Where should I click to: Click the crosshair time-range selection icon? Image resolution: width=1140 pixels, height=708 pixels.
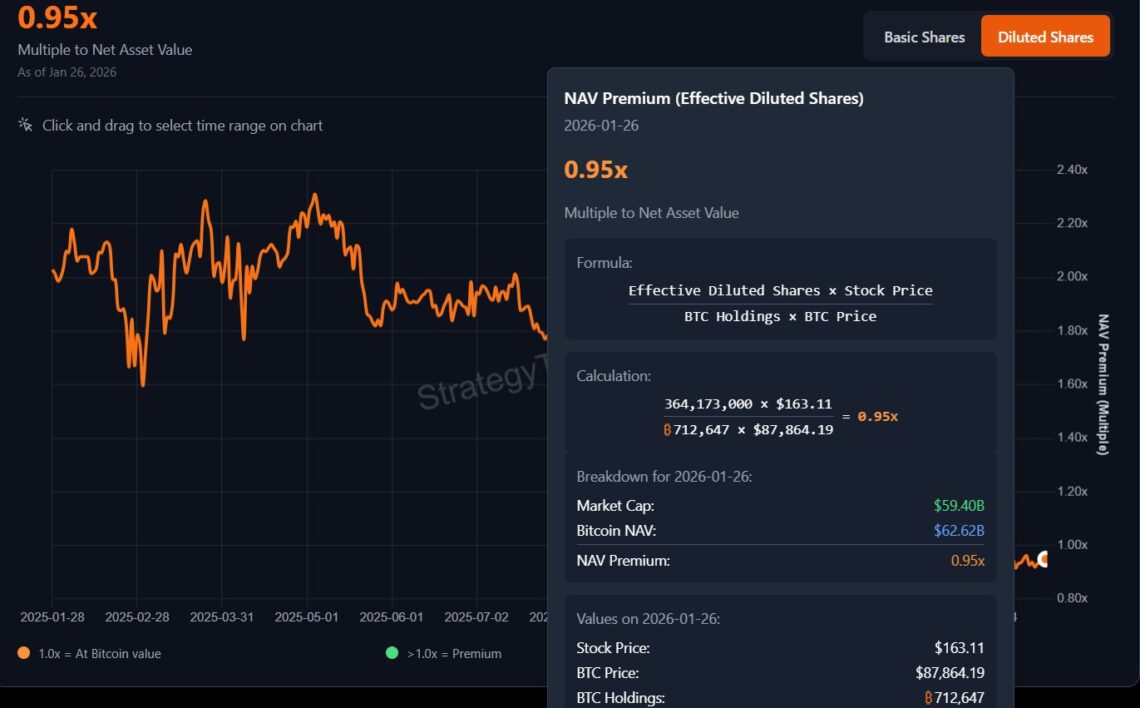pyautogui.click(x=26, y=125)
